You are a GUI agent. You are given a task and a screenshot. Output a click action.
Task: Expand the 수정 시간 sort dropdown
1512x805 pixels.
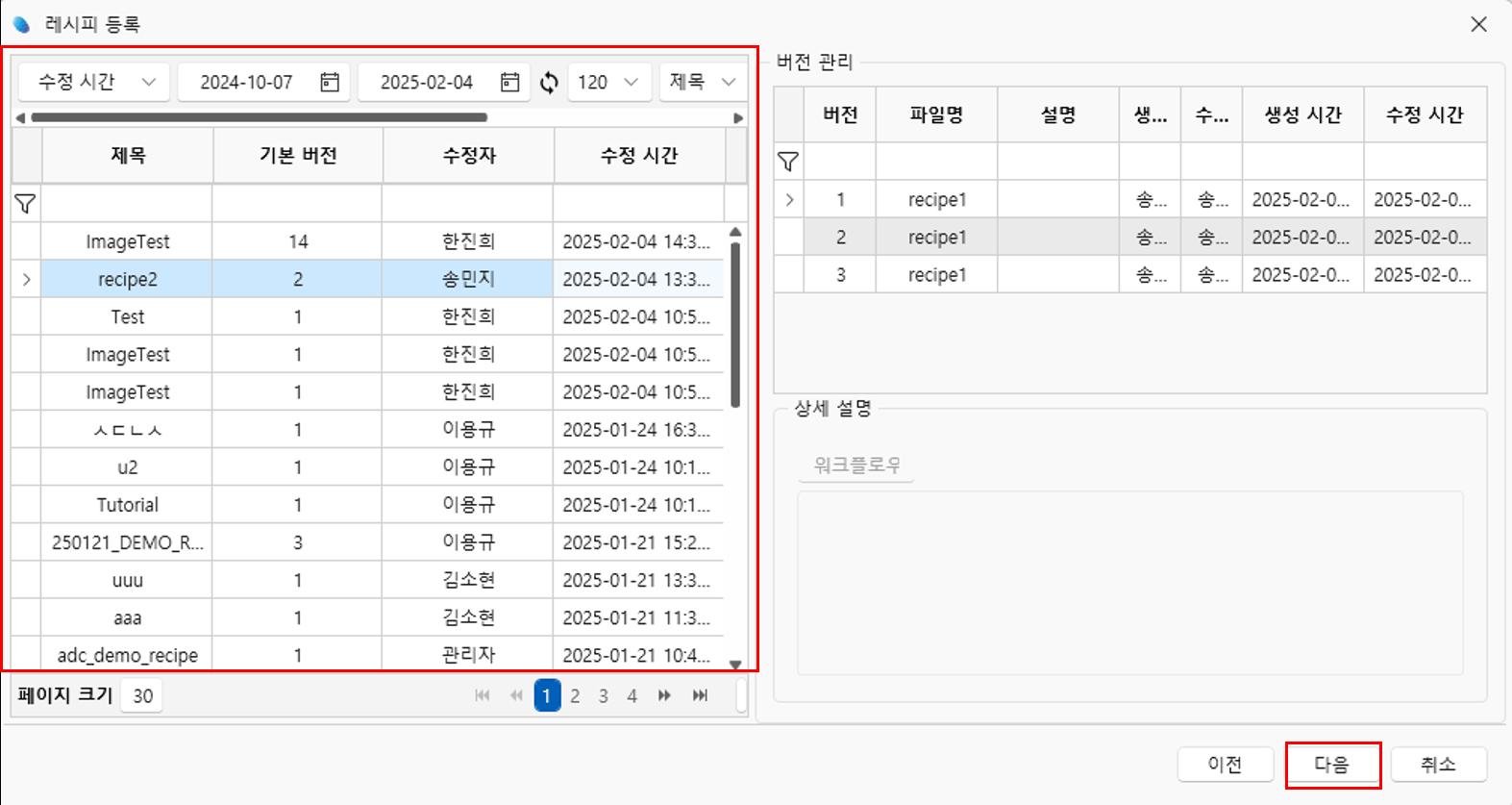(148, 83)
